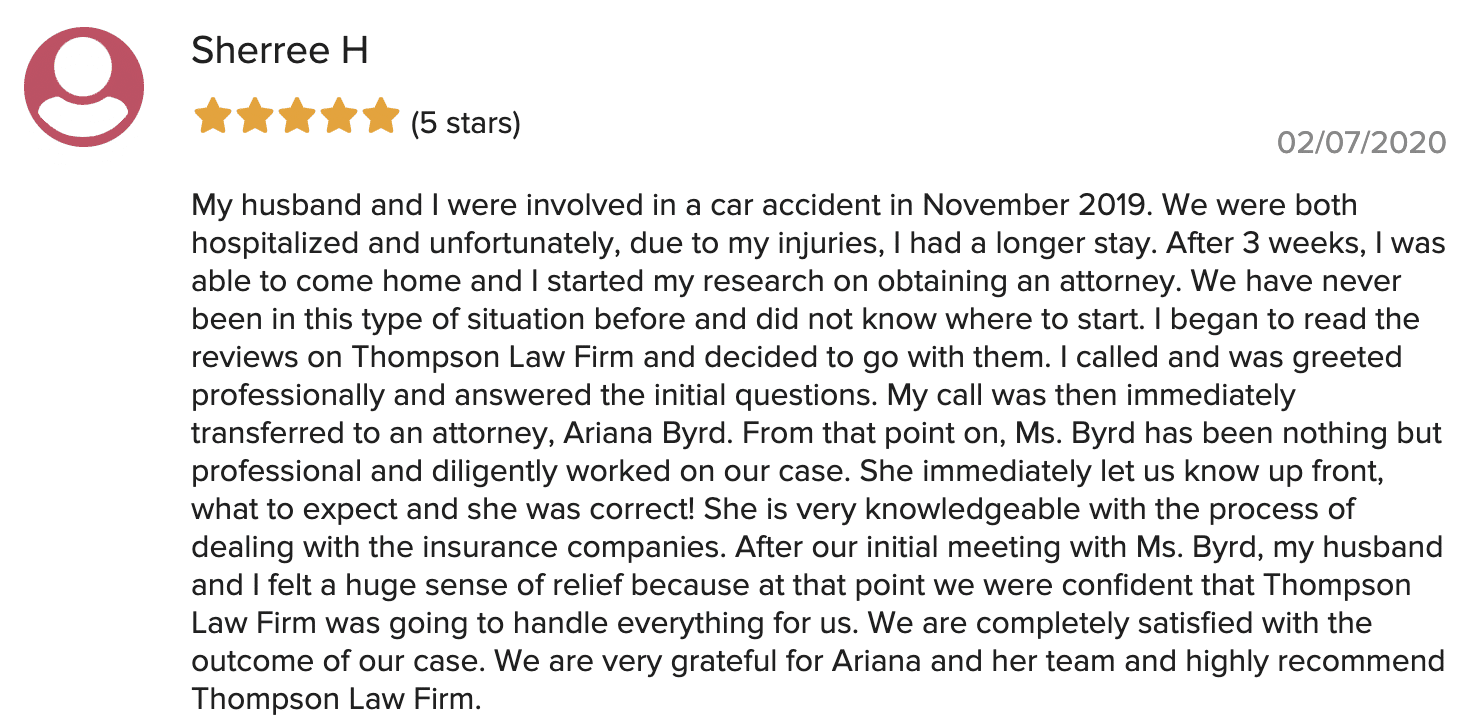Click the fourth gold star
Viewport: 1472px width, 726px height.
tap(339, 116)
